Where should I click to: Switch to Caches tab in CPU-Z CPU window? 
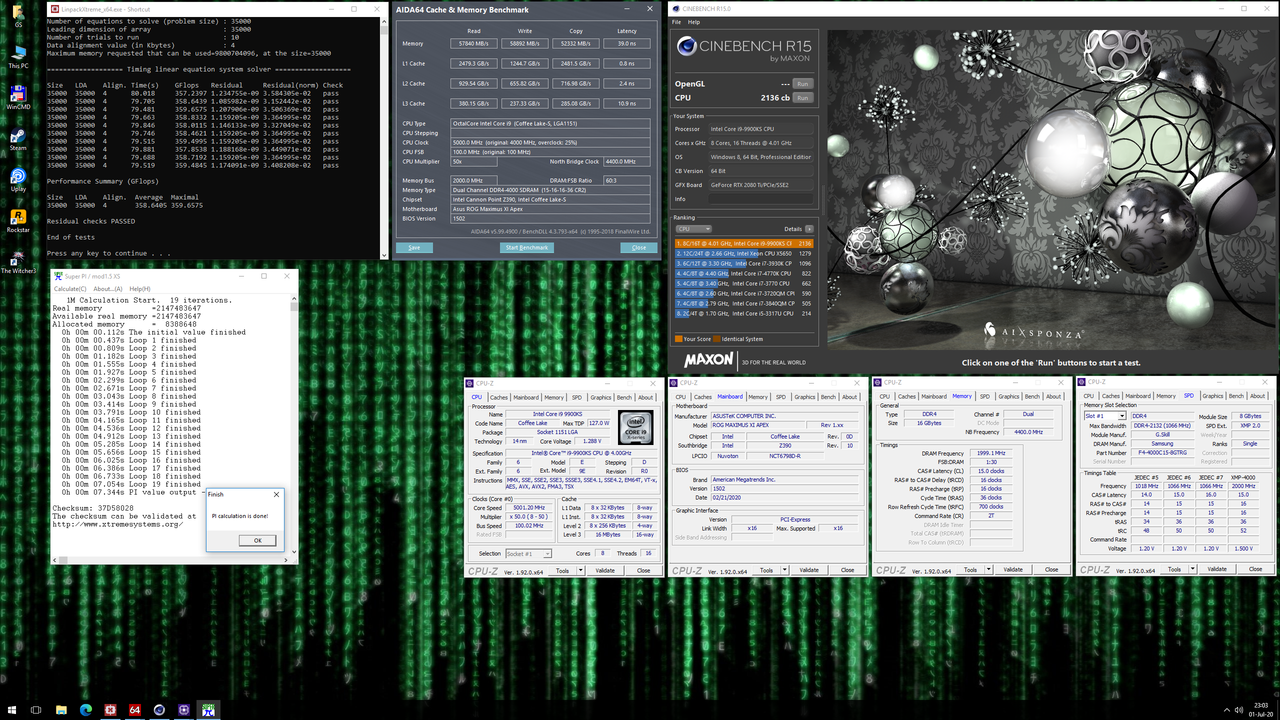click(x=499, y=397)
